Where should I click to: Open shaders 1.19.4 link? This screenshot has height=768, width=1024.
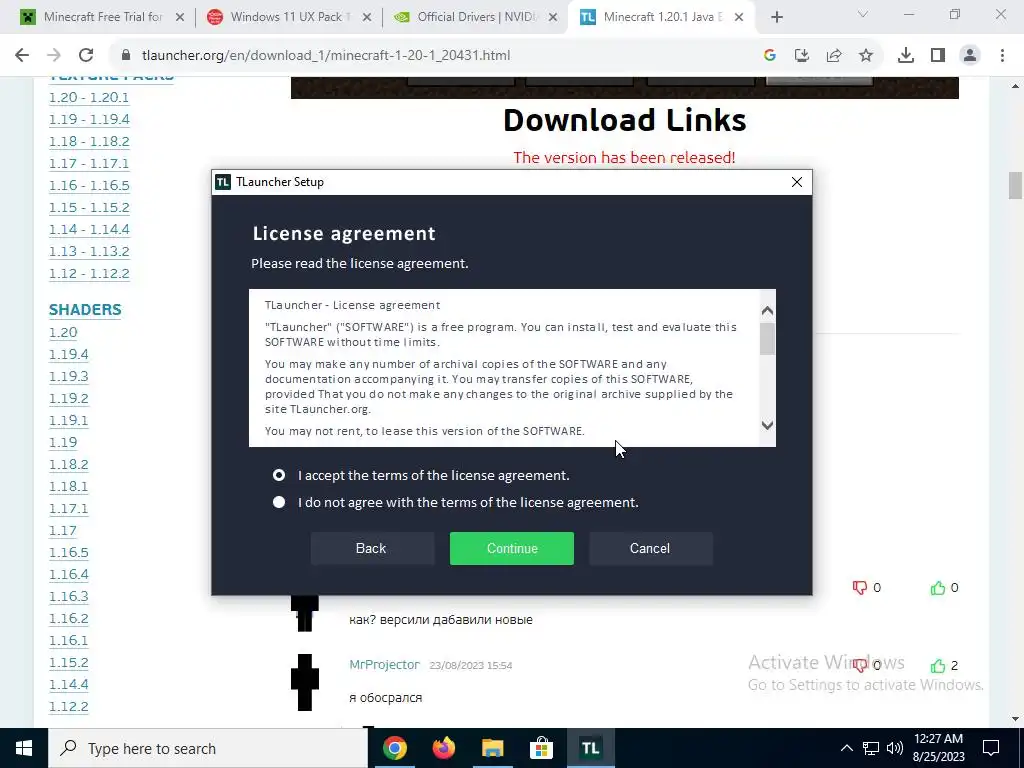(69, 355)
